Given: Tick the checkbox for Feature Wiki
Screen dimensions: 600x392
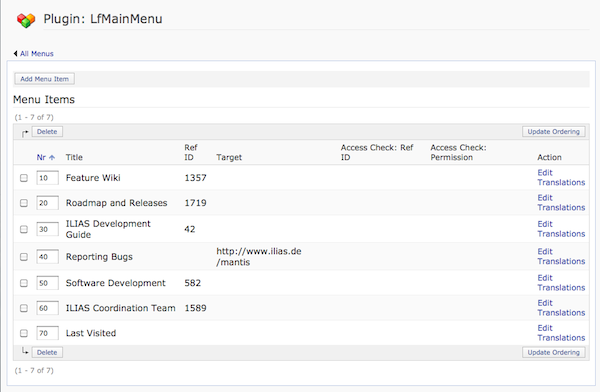Looking at the screenshot, I should click(x=24, y=178).
